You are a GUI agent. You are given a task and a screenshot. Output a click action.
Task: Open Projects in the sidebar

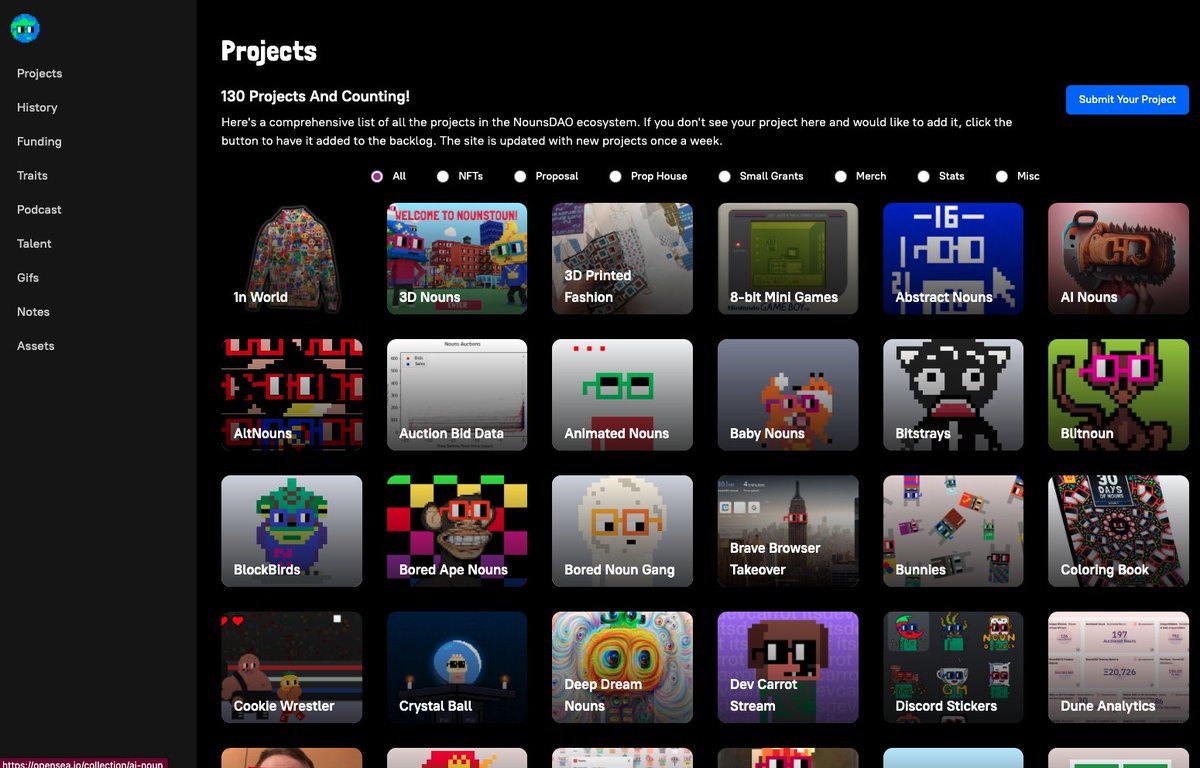coord(39,74)
